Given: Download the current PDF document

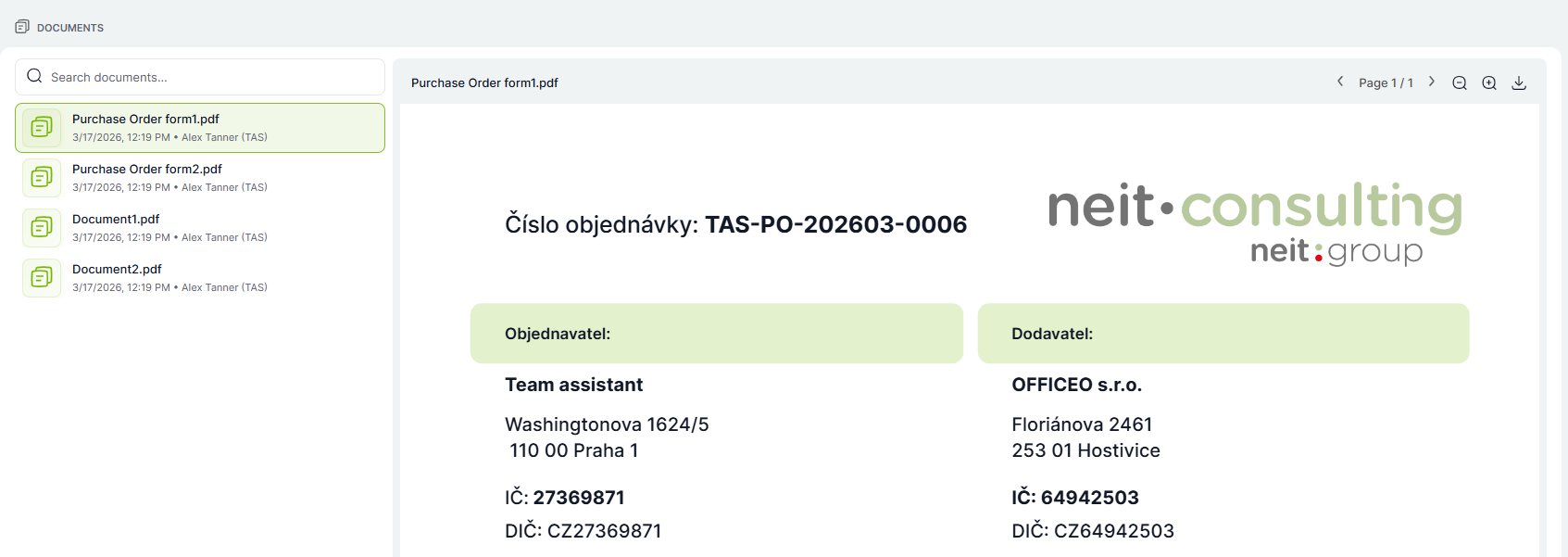Looking at the screenshot, I should click(x=1519, y=82).
